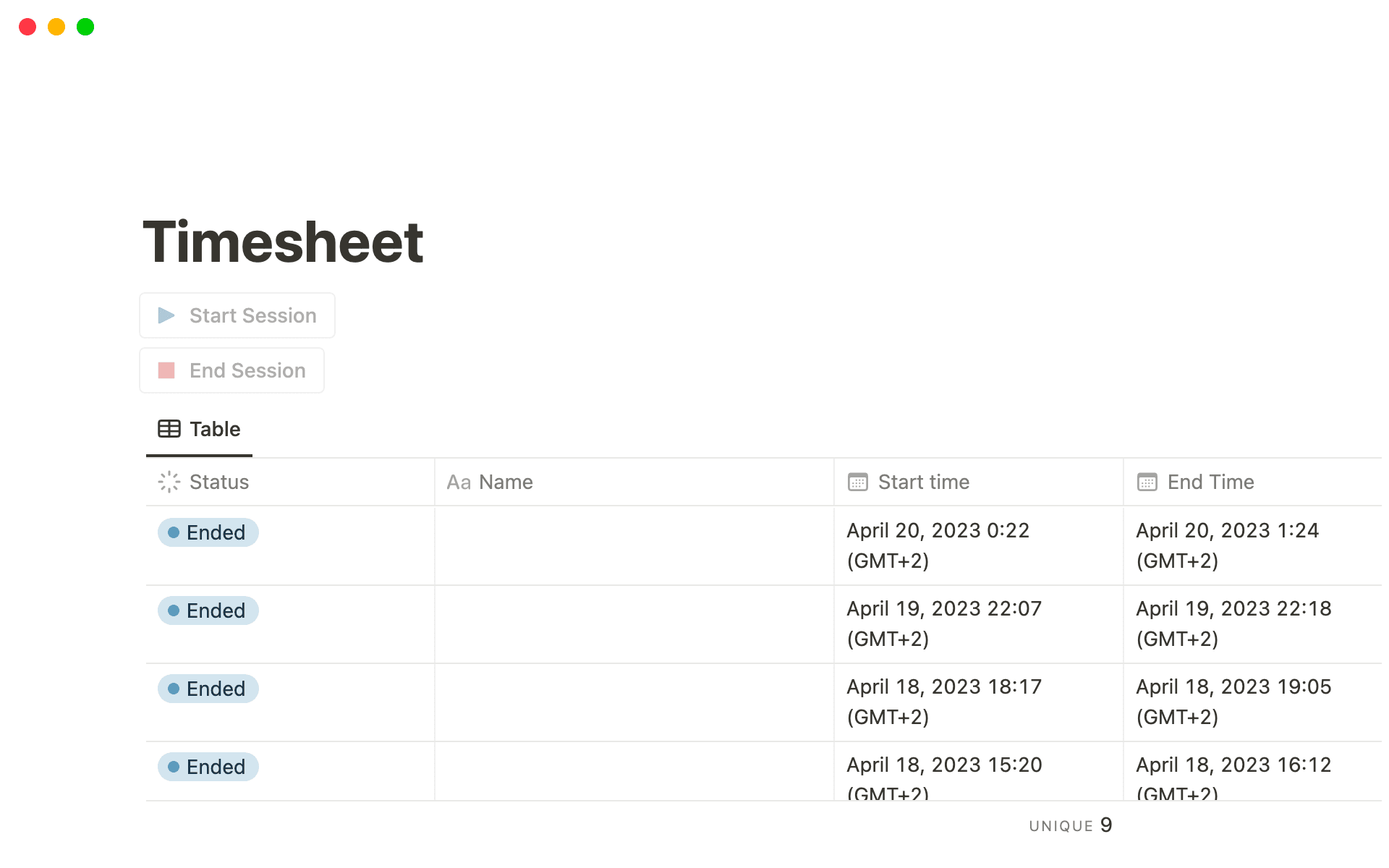Toggle the Ended status on the third row
The image size is (1389, 868).
click(x=208, y=689)
